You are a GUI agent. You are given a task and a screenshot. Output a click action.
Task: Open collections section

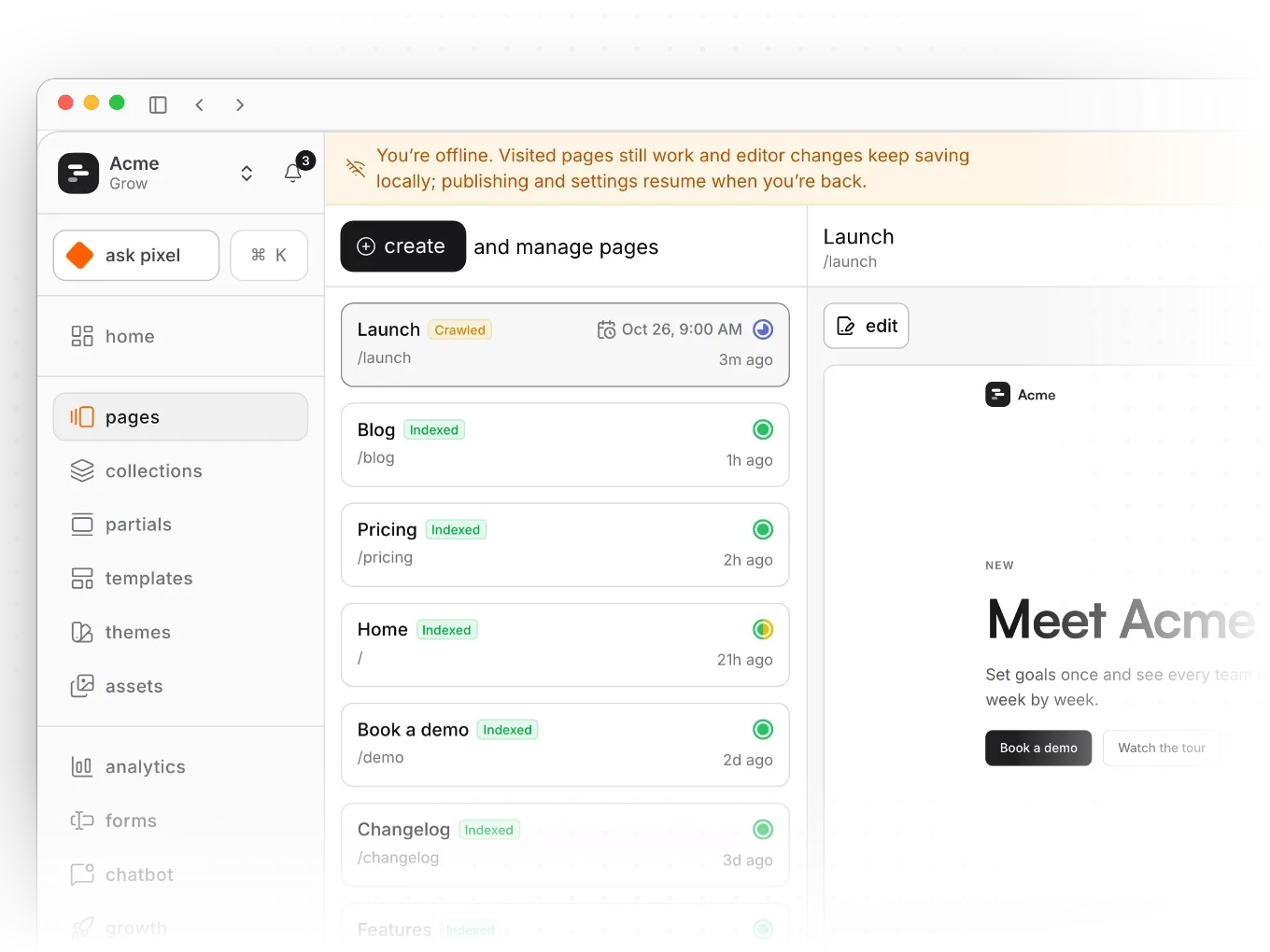180,470
